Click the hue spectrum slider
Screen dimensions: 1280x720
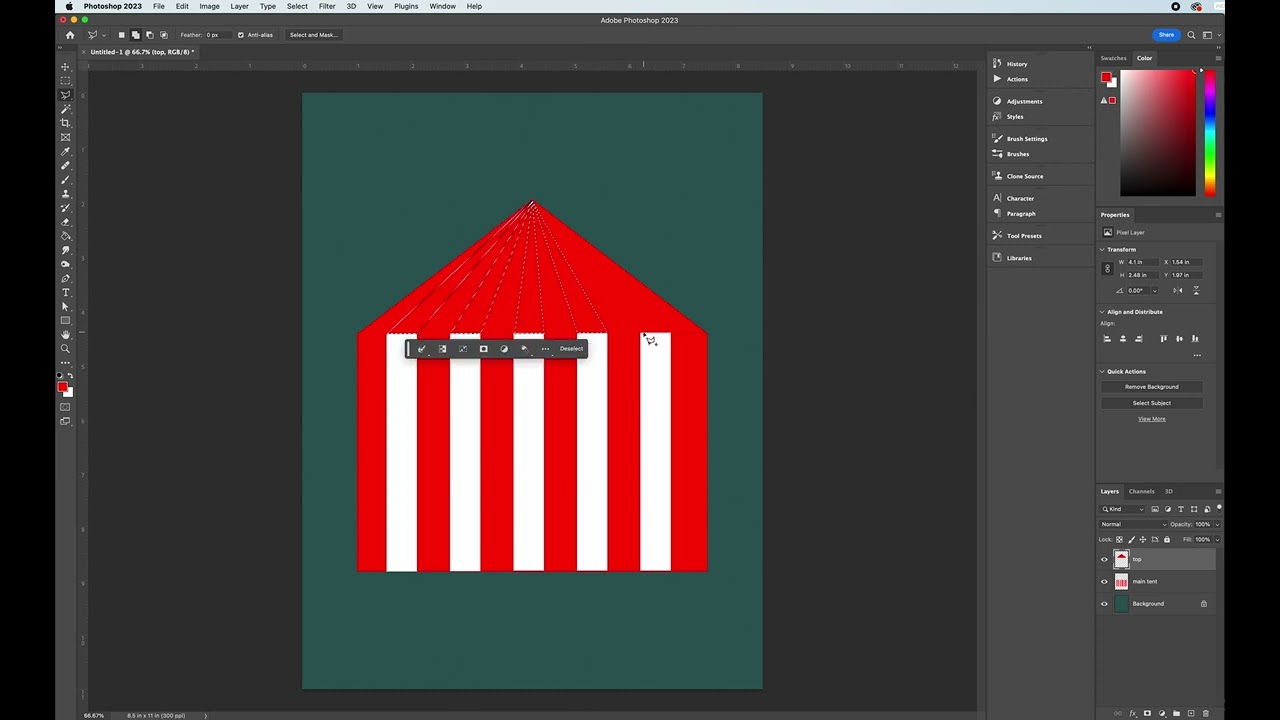pyautogui.click(x=1210, y=134)
